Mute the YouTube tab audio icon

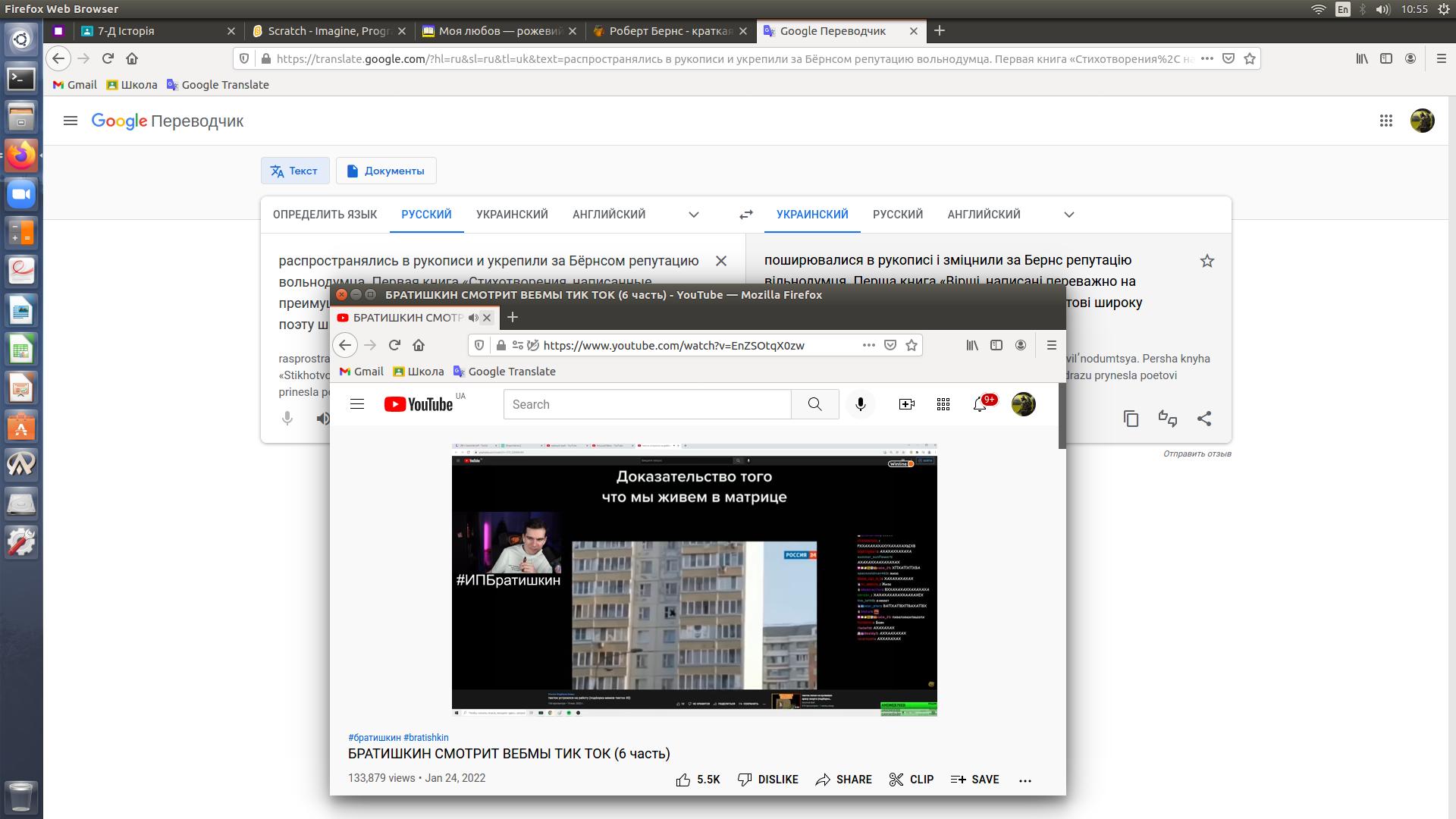click(x=473, y=318)
